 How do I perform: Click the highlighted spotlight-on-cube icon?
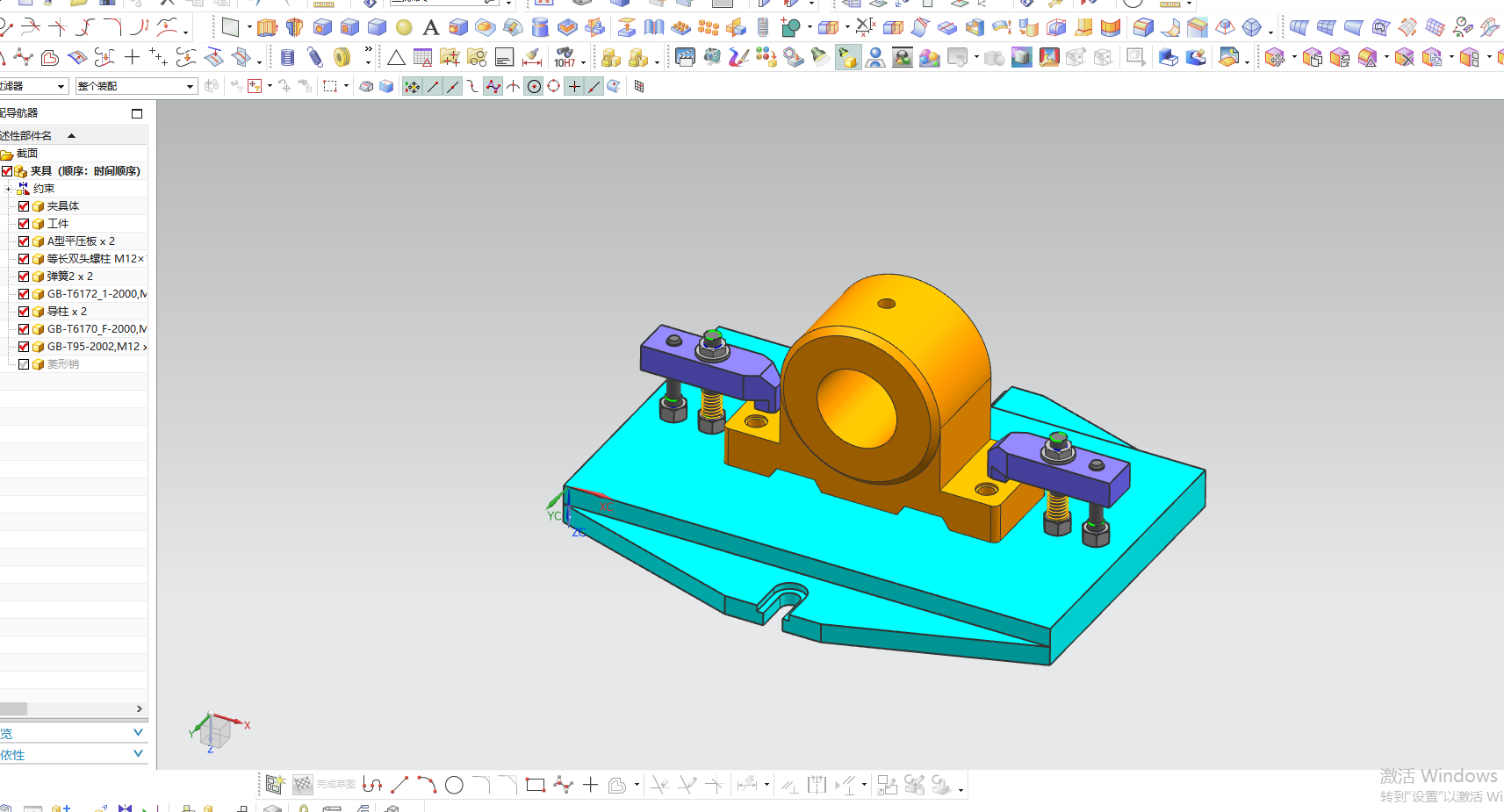(848, 58)
